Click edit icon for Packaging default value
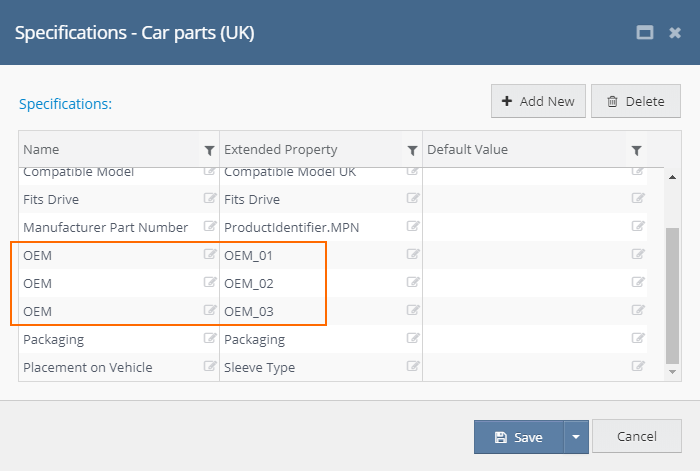 [x=638, y=339]
